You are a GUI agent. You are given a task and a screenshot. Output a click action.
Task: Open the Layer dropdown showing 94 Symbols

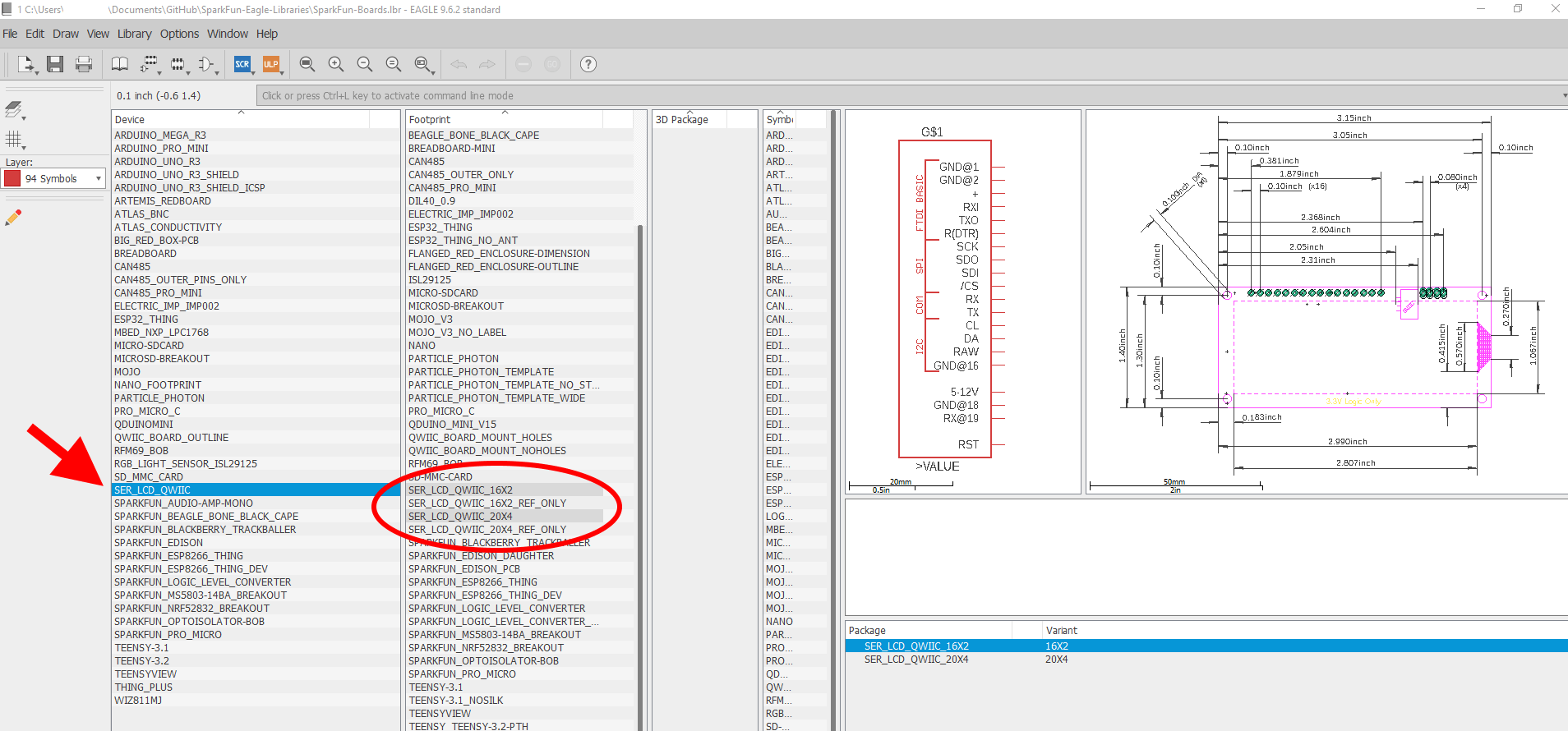tap(54, 178)
